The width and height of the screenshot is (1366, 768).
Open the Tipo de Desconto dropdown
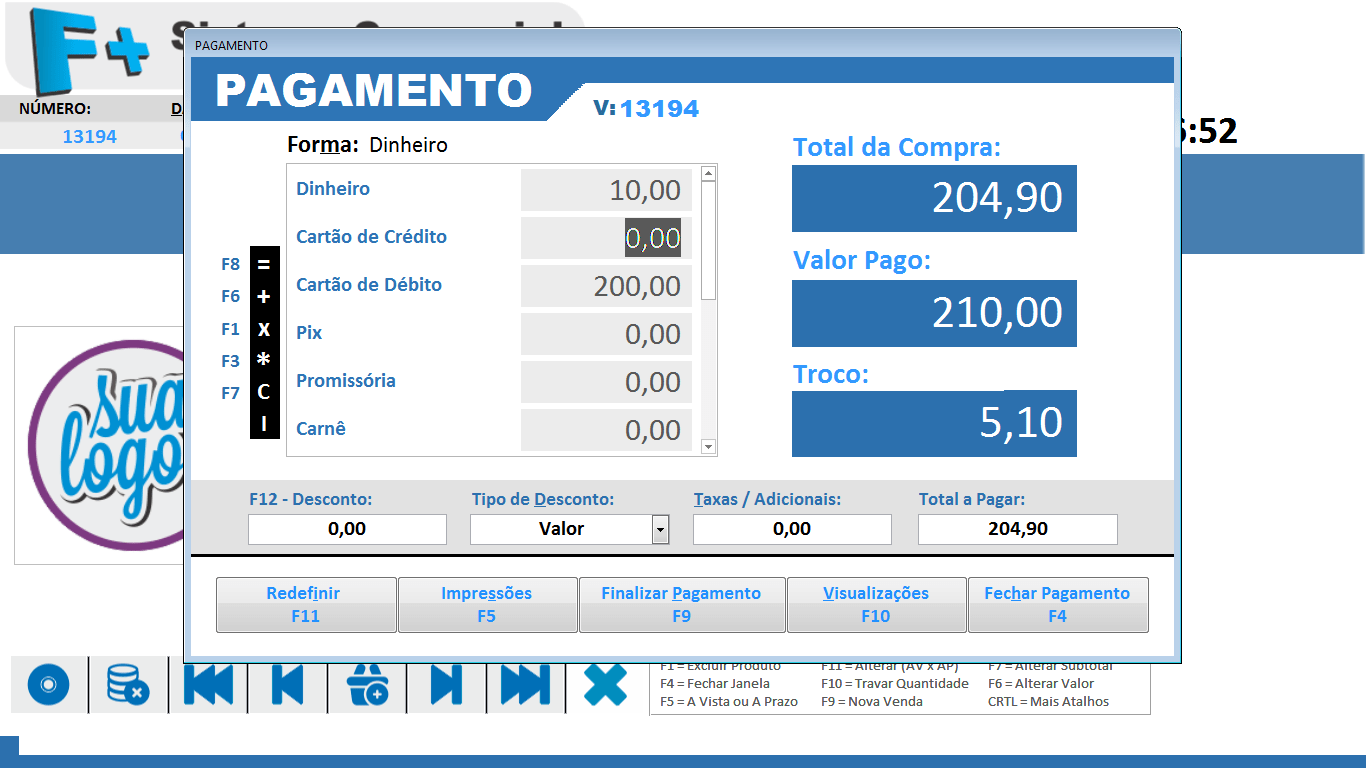coord(660,529)
